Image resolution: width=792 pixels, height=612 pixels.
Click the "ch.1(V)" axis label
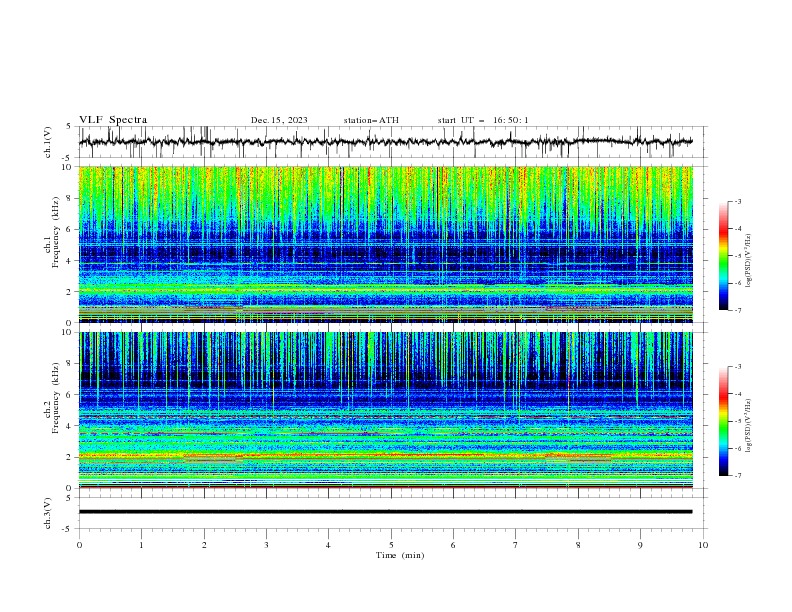click(48, 142)
